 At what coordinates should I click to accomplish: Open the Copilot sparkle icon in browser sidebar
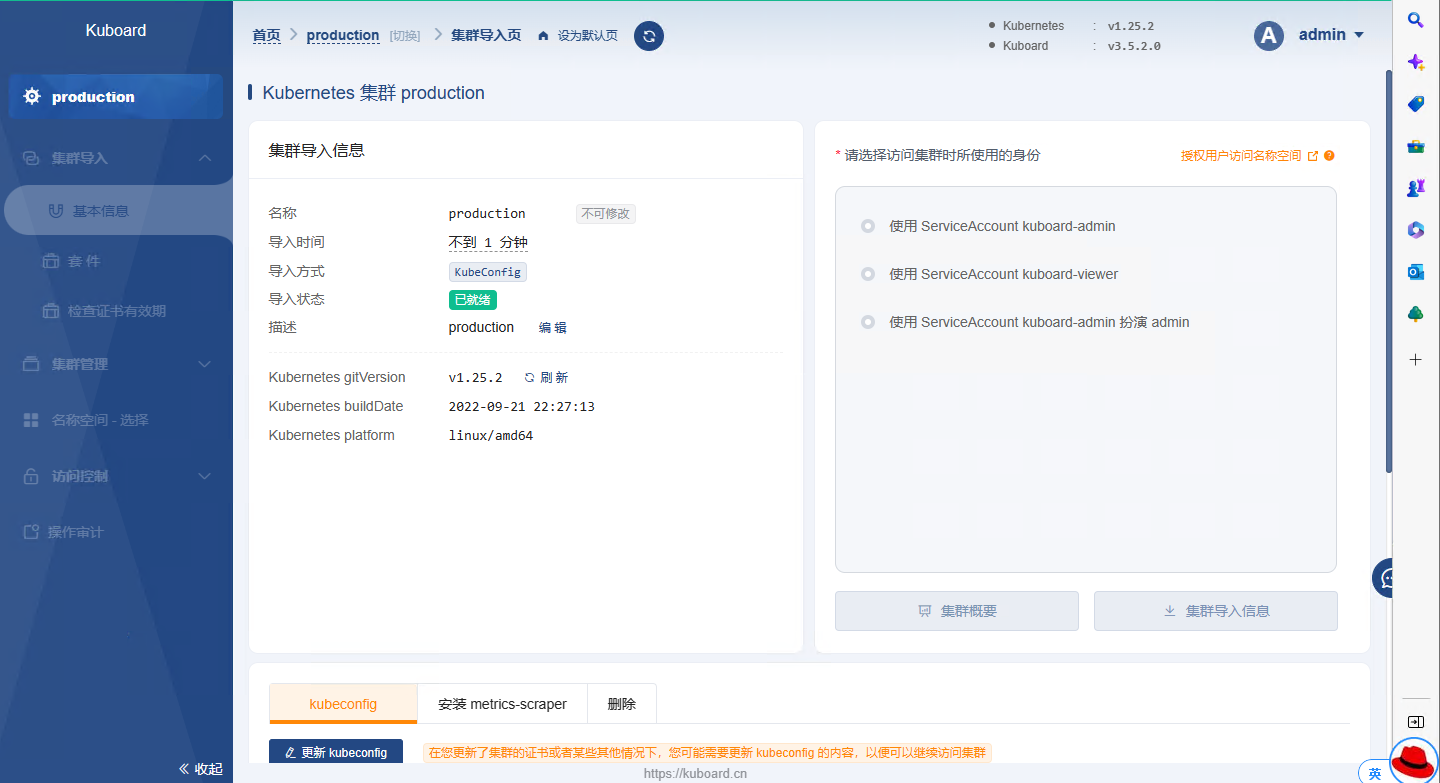pyautogui.click(x=1416, y=62)
